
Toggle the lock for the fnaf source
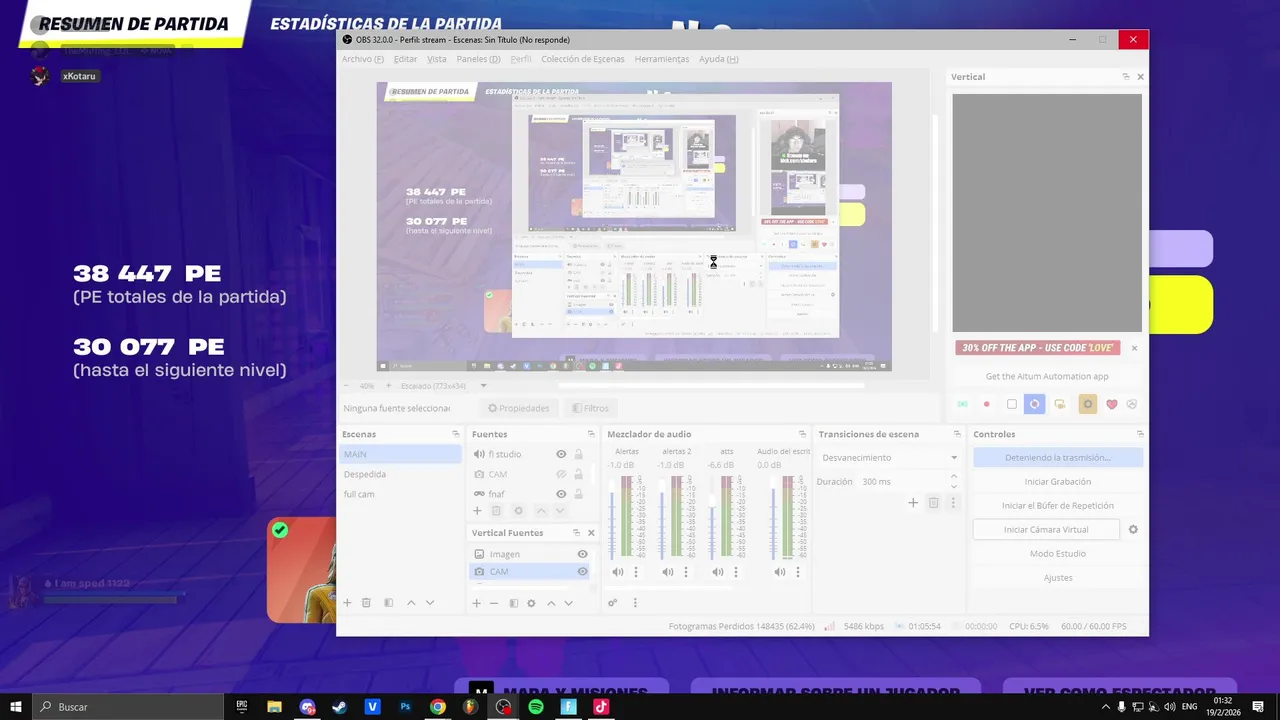coord(578,494)
